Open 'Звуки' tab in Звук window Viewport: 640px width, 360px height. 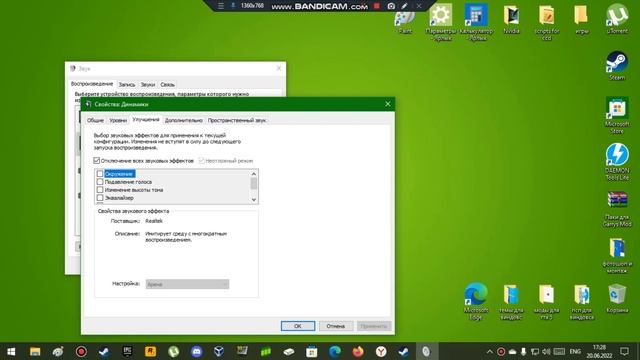(x=148, y=84)
